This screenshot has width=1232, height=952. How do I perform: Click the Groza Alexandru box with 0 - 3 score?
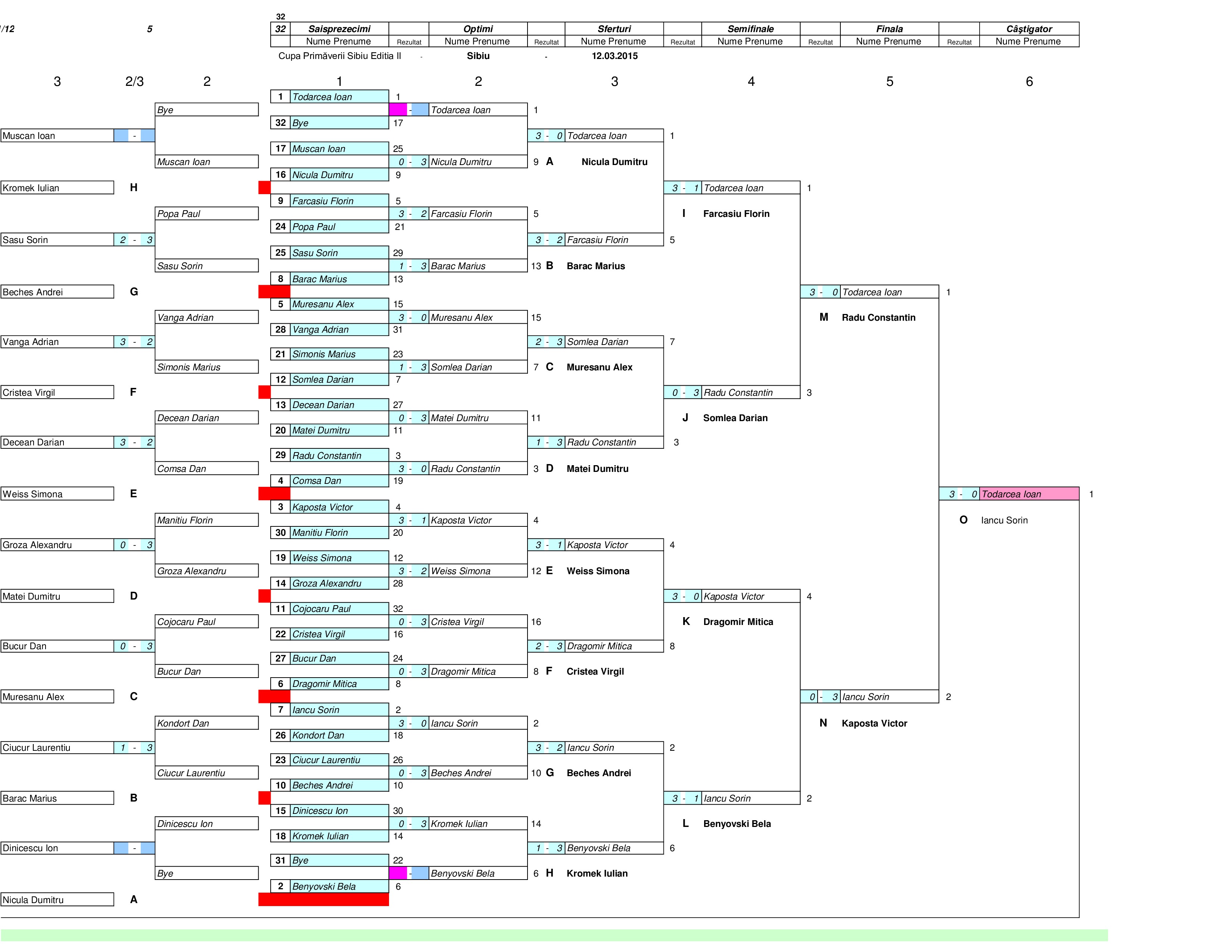coord(57,545)
